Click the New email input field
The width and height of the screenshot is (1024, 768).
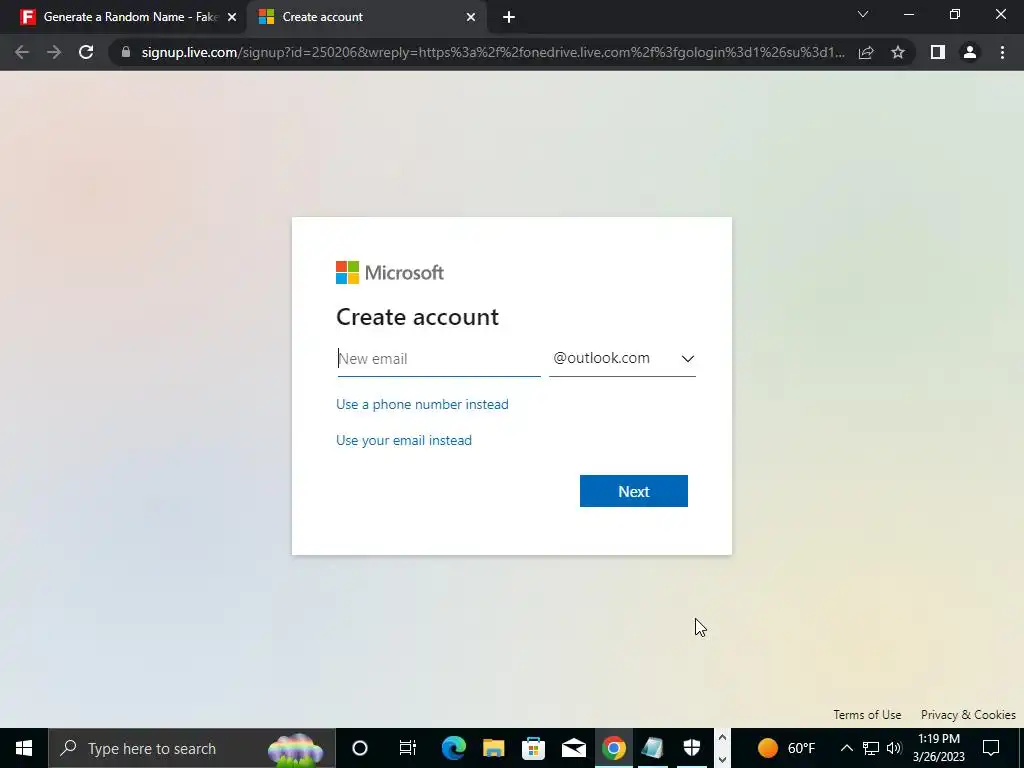coord(439,359)
